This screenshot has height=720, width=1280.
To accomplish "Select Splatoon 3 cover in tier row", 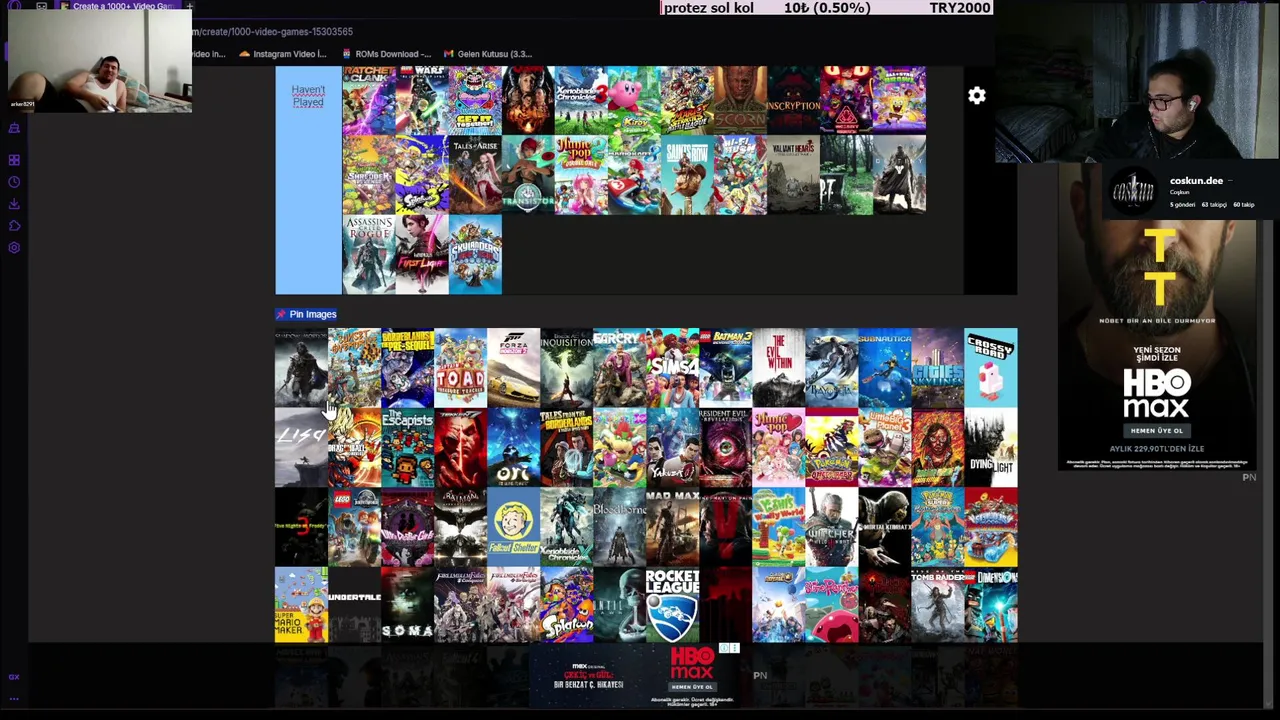I will [x=422, y=175].
